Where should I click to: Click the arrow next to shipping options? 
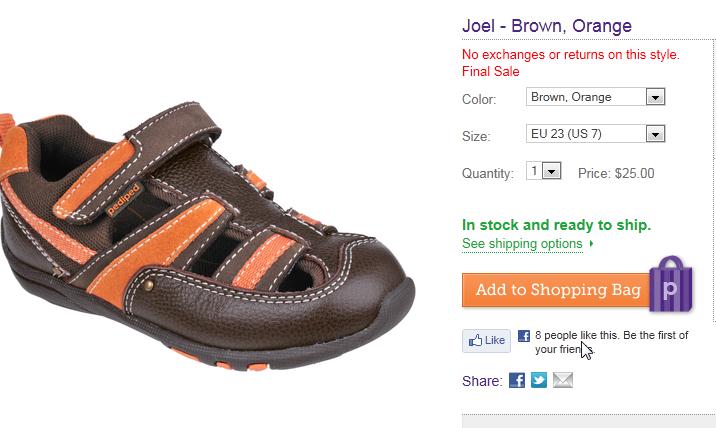click(591, 243)
